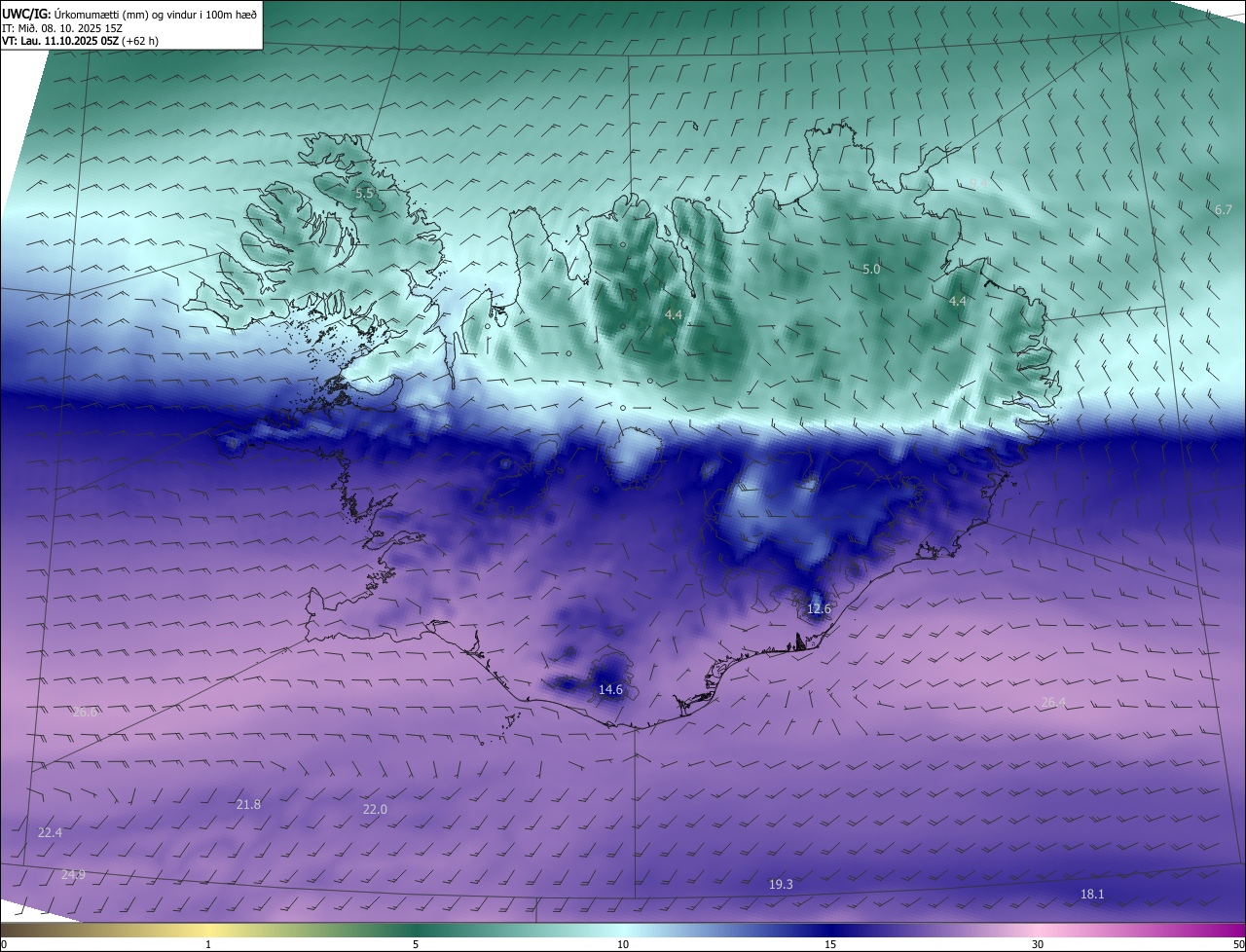Click the colorbar tick label 10
1246x952 pixels.
point(623,944)
